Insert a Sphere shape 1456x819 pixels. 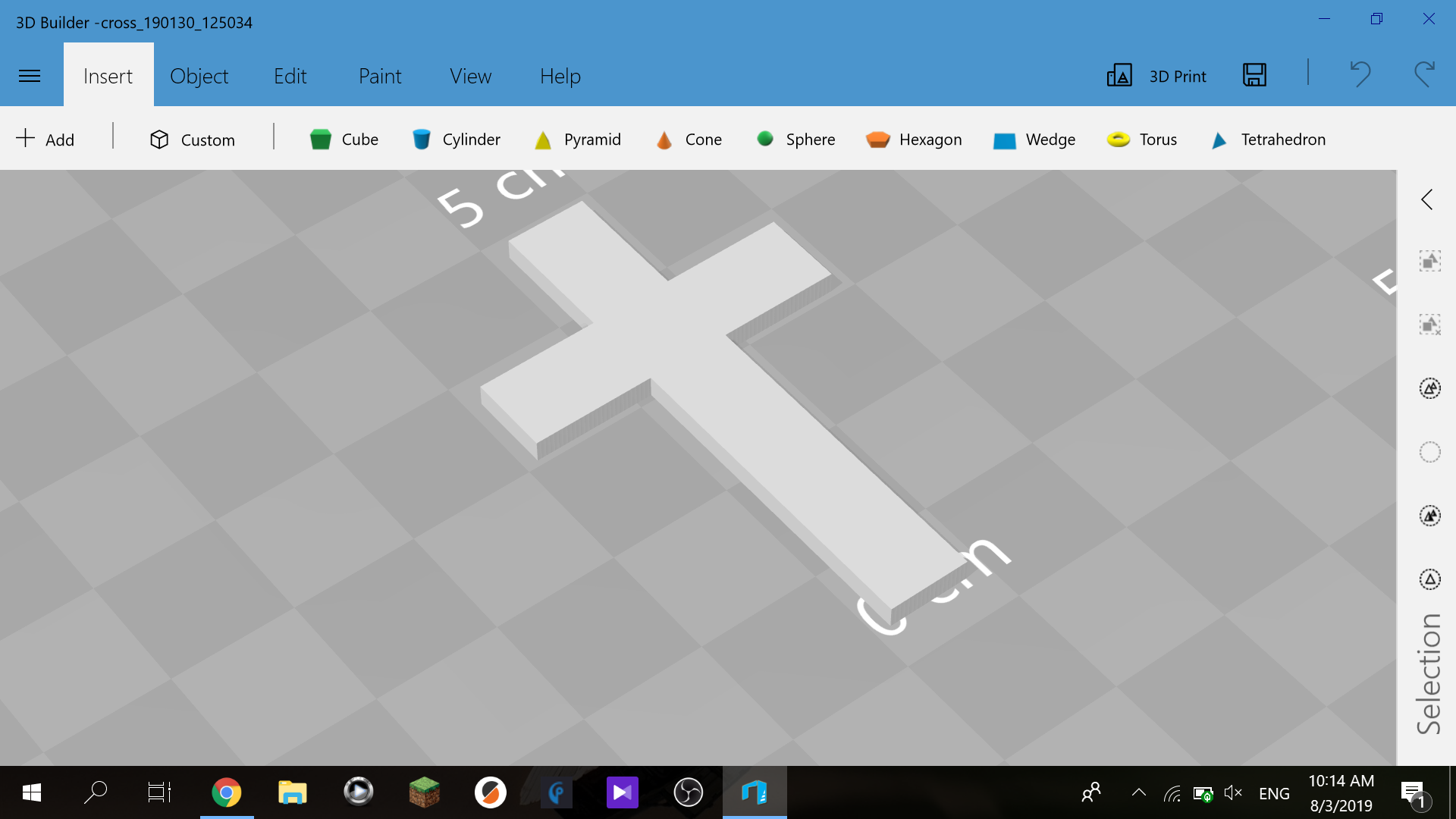pyautogui.click(x=795, y=139)
